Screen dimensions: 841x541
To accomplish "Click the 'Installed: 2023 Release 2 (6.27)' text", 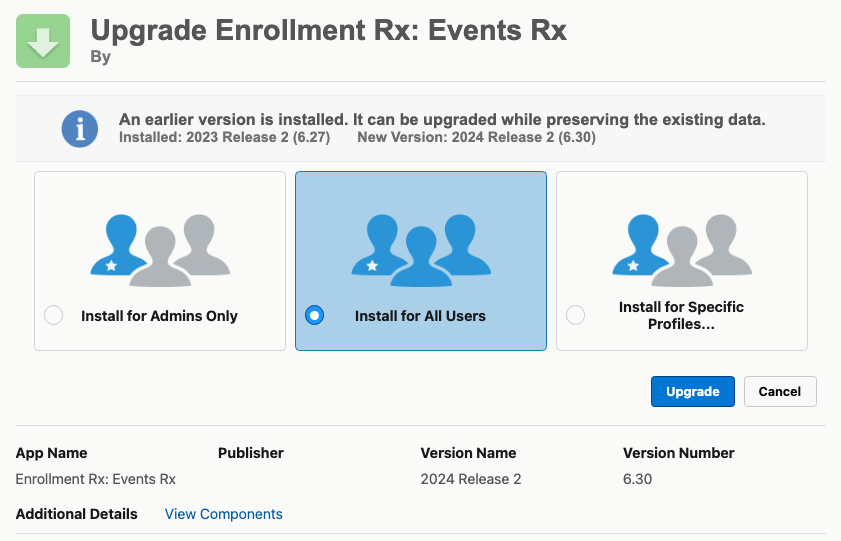I will (x=224, y=138).
